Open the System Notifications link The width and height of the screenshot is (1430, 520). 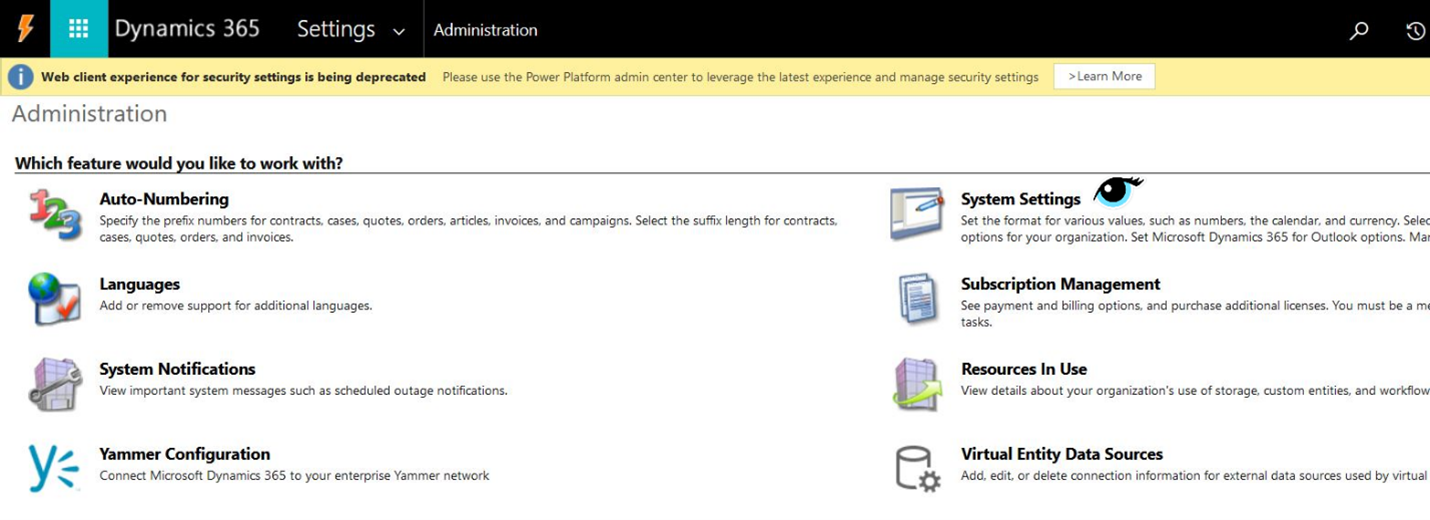click(177, 369)
